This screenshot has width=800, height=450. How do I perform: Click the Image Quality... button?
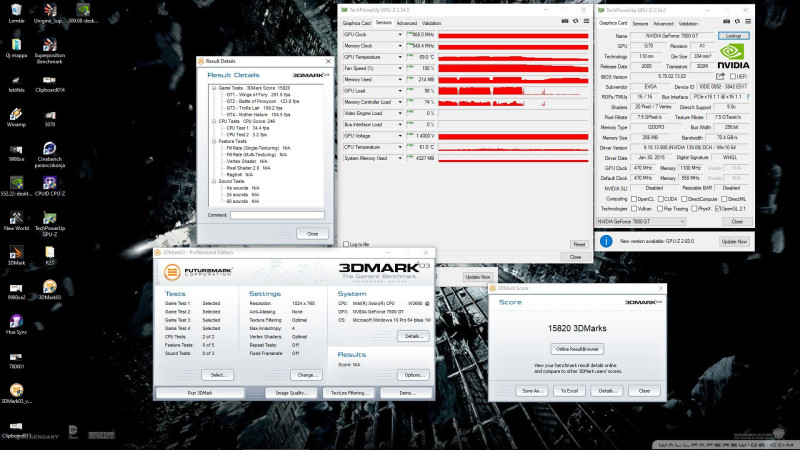point(291,393)
